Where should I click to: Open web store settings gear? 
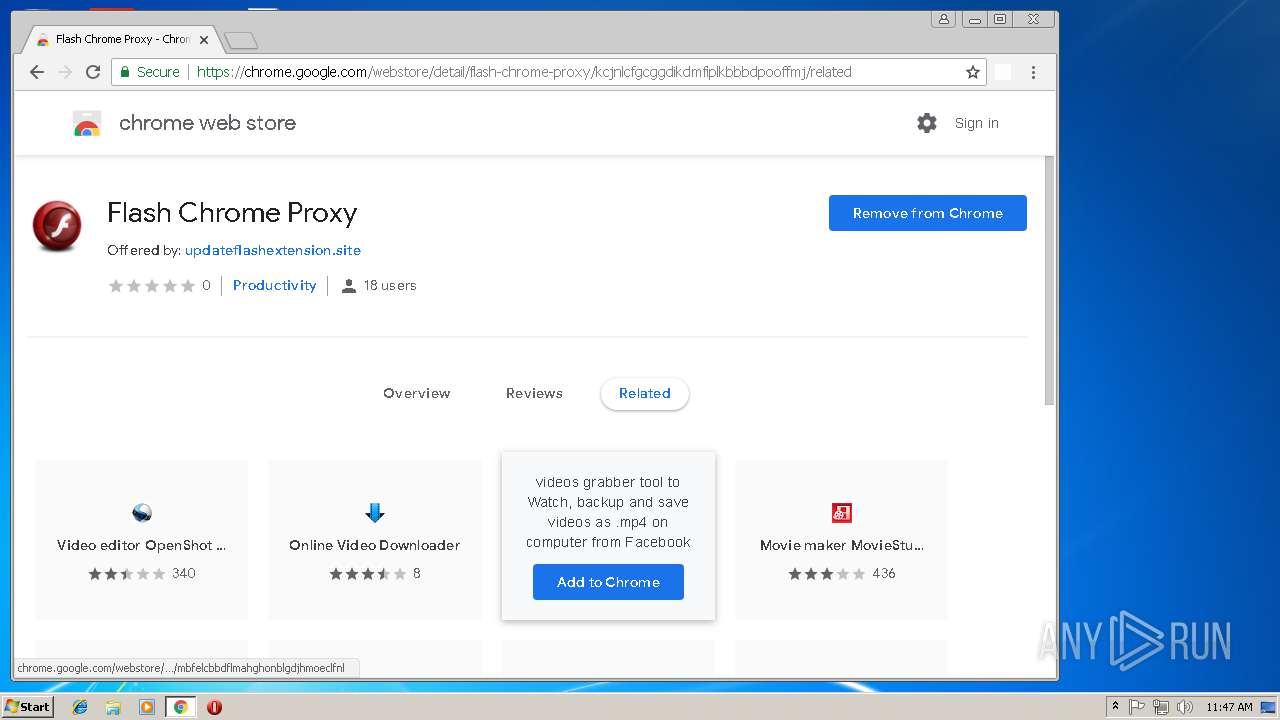[x=927, y=123]
